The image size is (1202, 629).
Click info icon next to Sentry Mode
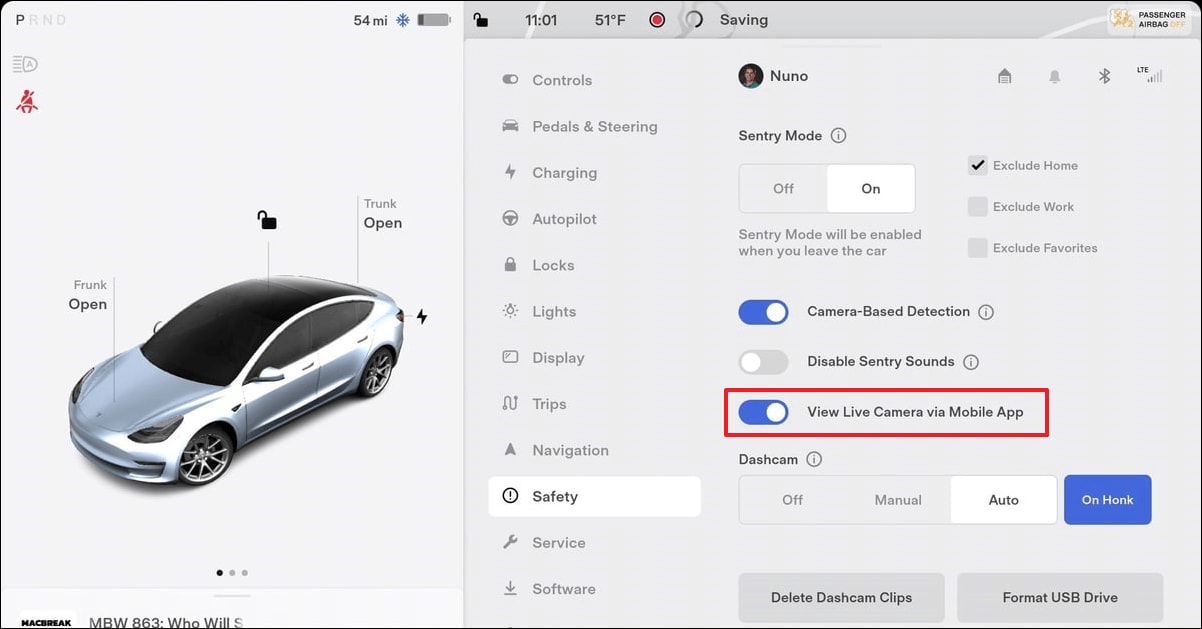coord(839,136)
